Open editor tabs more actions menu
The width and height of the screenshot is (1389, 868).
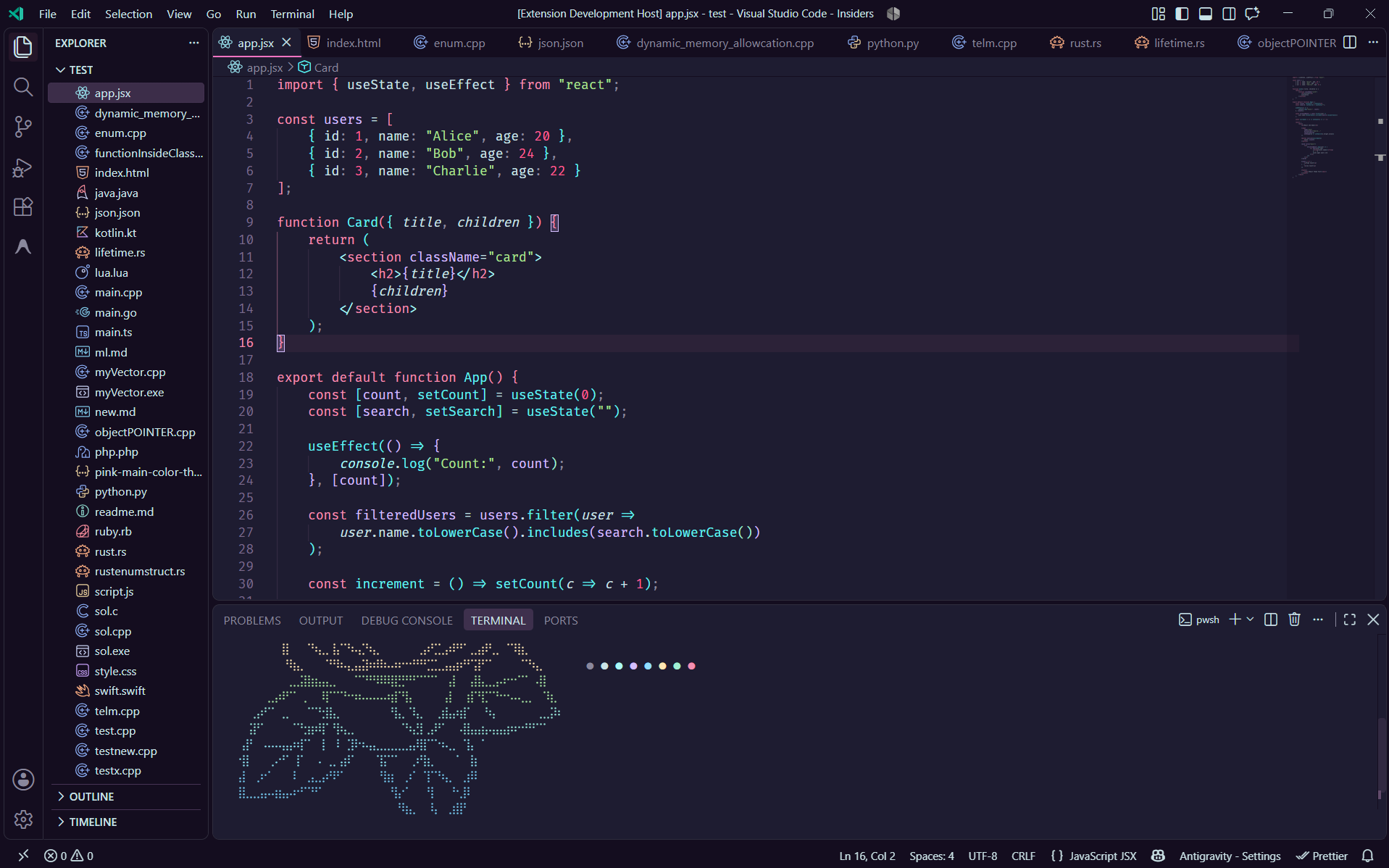(1373, 43)
